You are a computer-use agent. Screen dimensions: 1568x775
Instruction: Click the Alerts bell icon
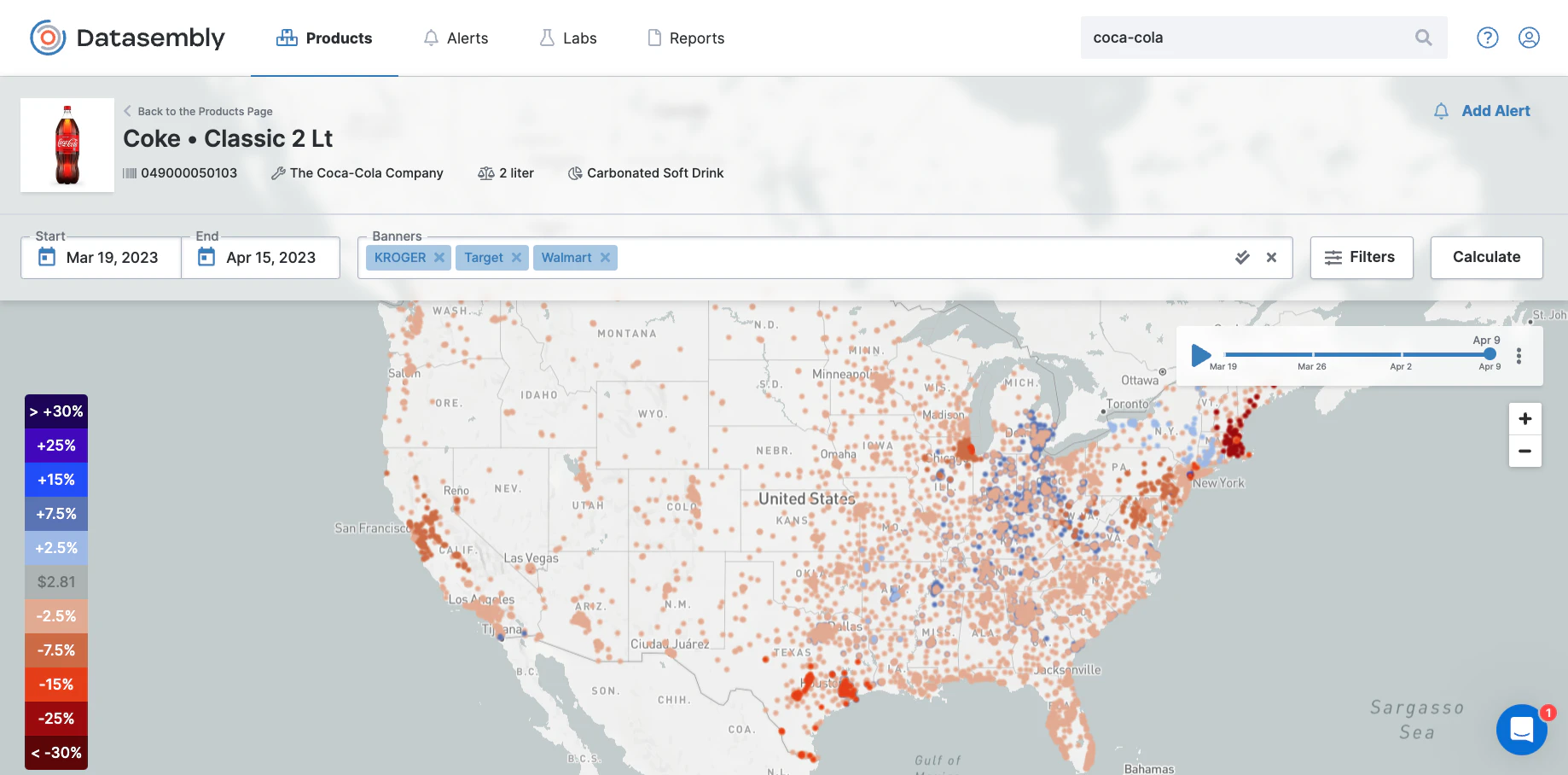431,38
